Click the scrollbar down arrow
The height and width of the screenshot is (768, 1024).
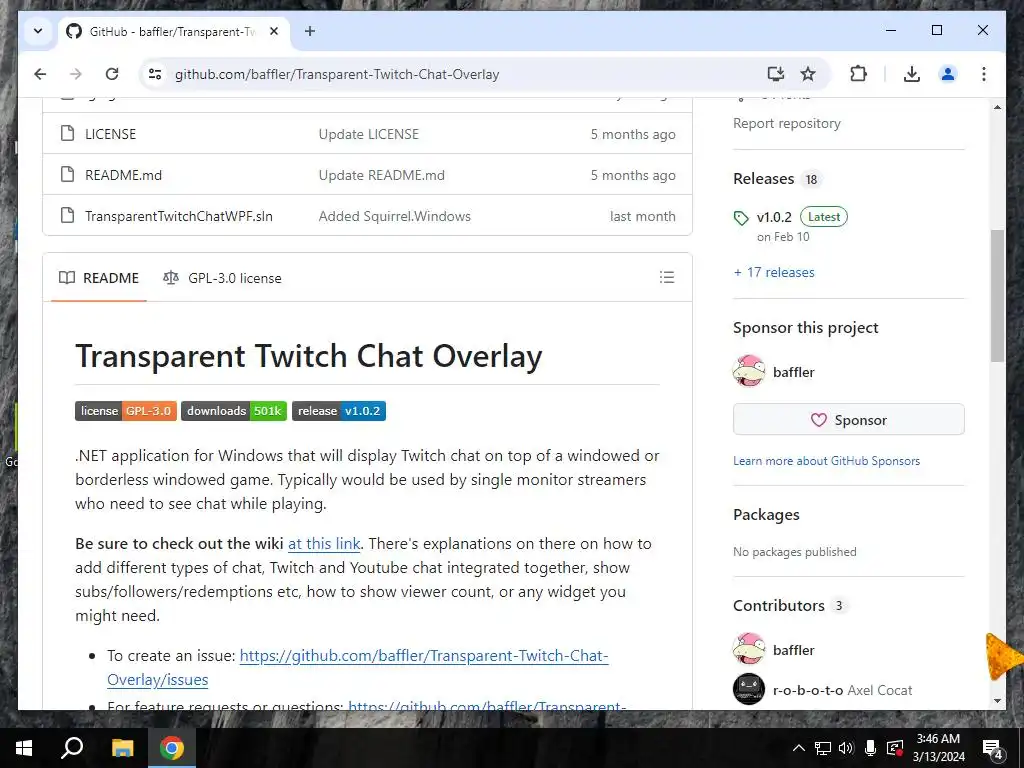(997, 701)
